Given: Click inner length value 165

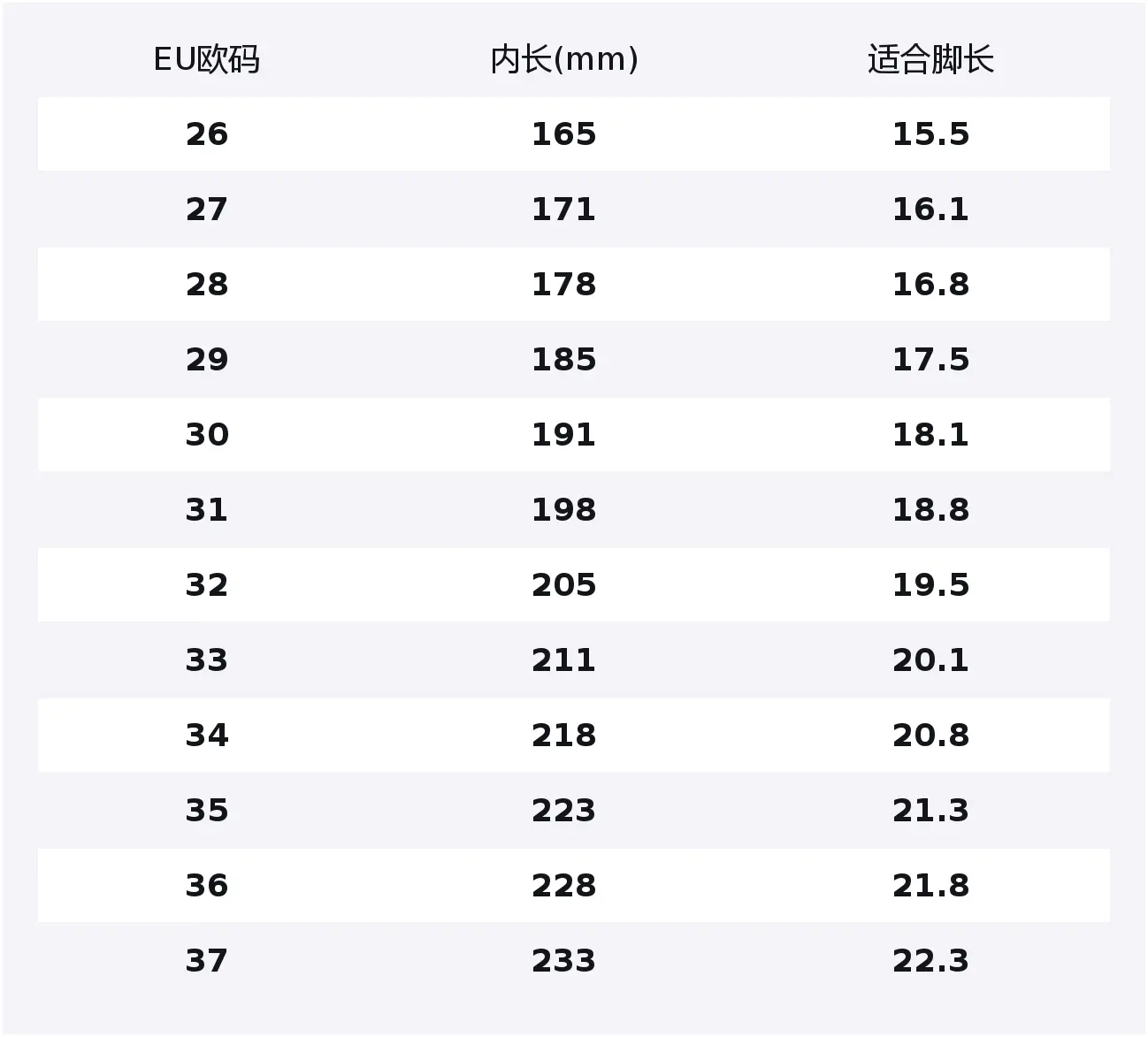Looking at the screenshot, I should (564, 134).
